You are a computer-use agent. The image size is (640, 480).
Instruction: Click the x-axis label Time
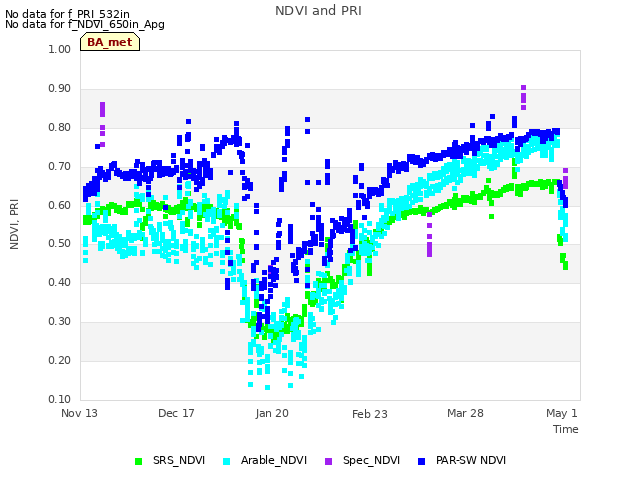pos(566,429)
